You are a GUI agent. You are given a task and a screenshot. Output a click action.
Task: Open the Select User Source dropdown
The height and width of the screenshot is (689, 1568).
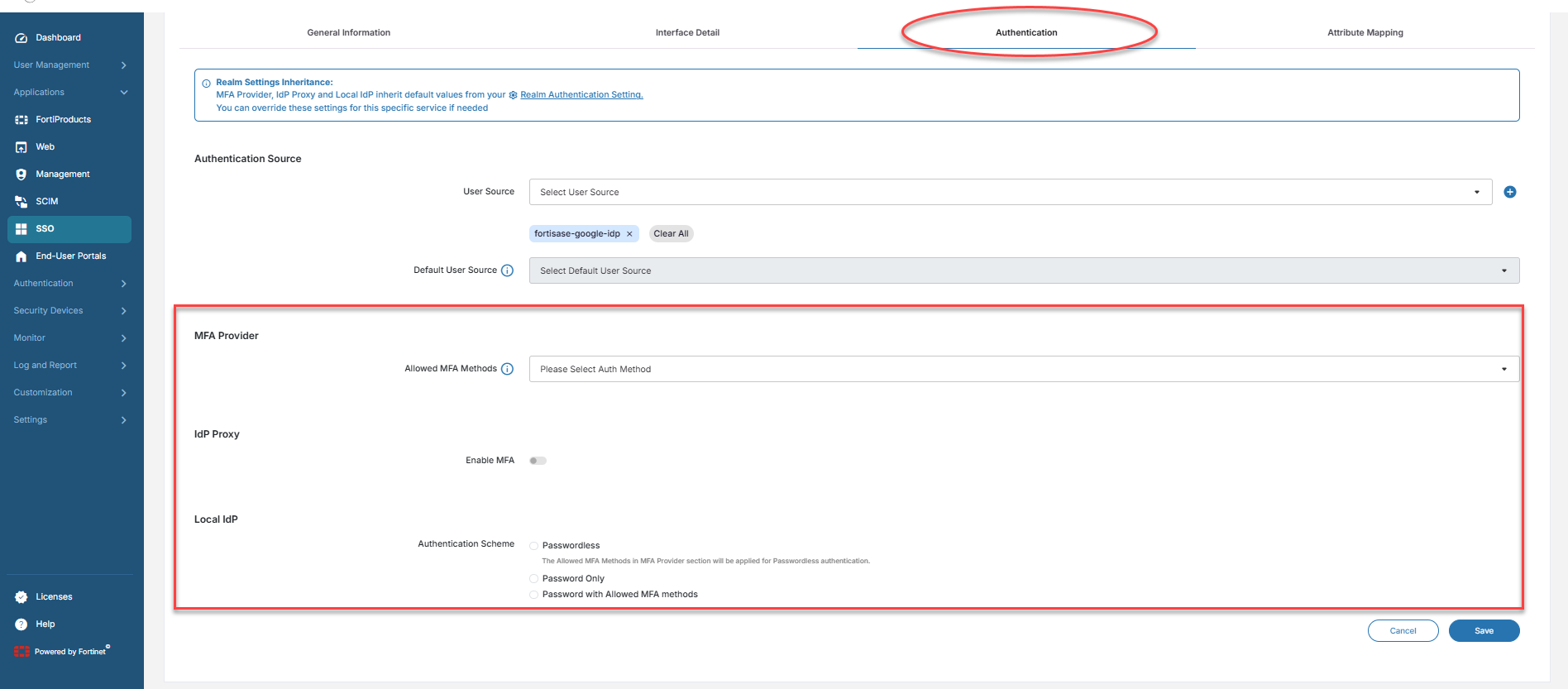[1009, 192]
